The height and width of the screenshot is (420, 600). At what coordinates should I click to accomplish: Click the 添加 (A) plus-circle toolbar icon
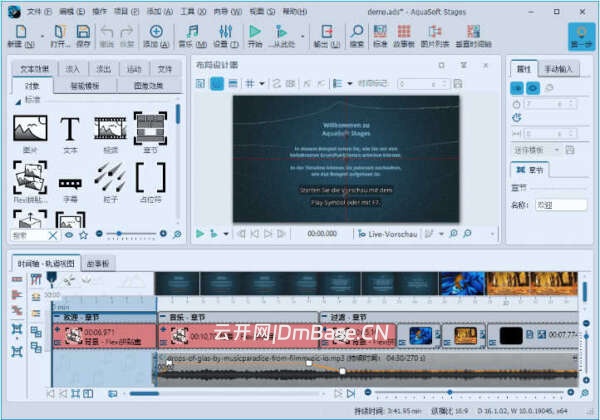coord(156,36)
